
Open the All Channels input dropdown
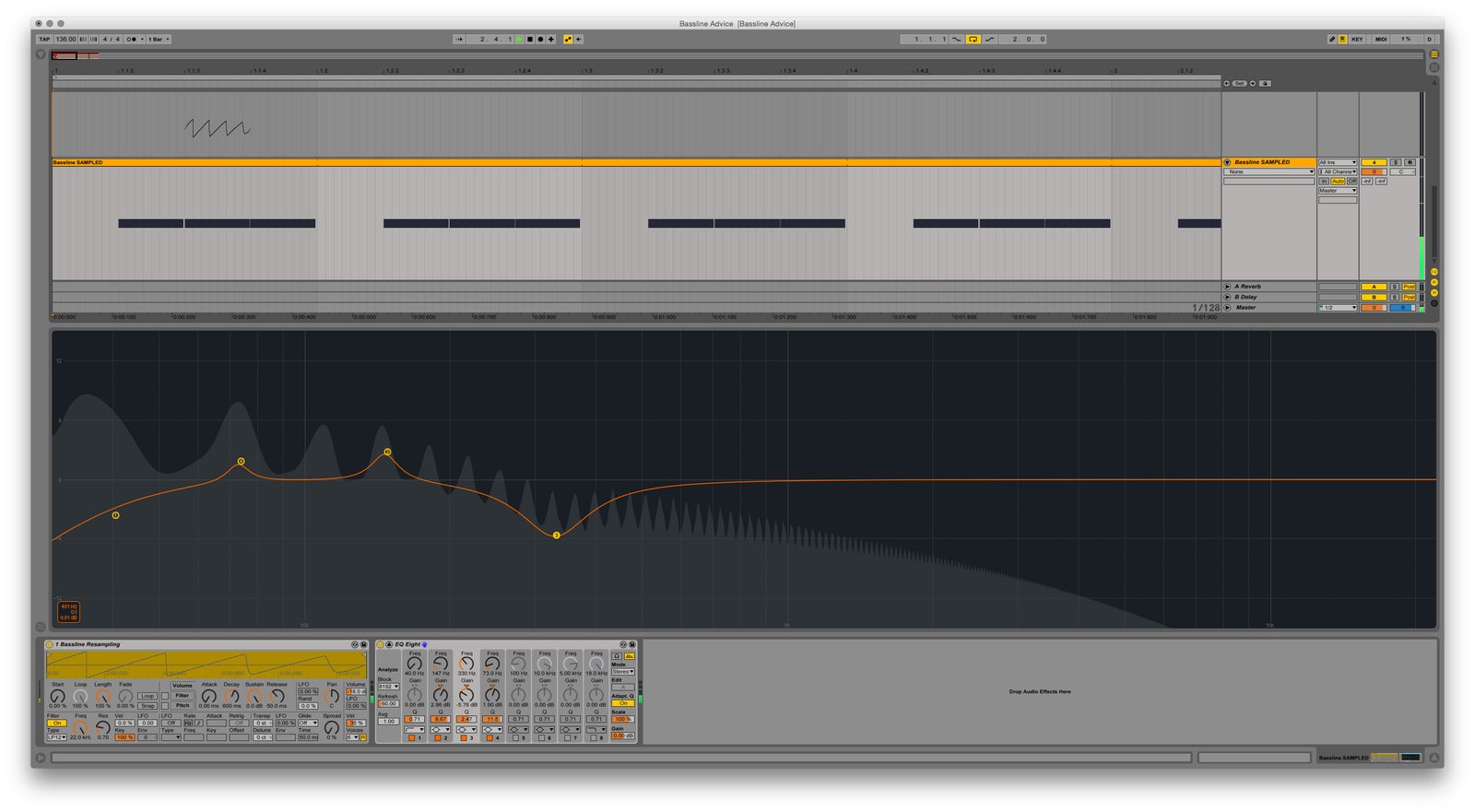click(1338, 171)
